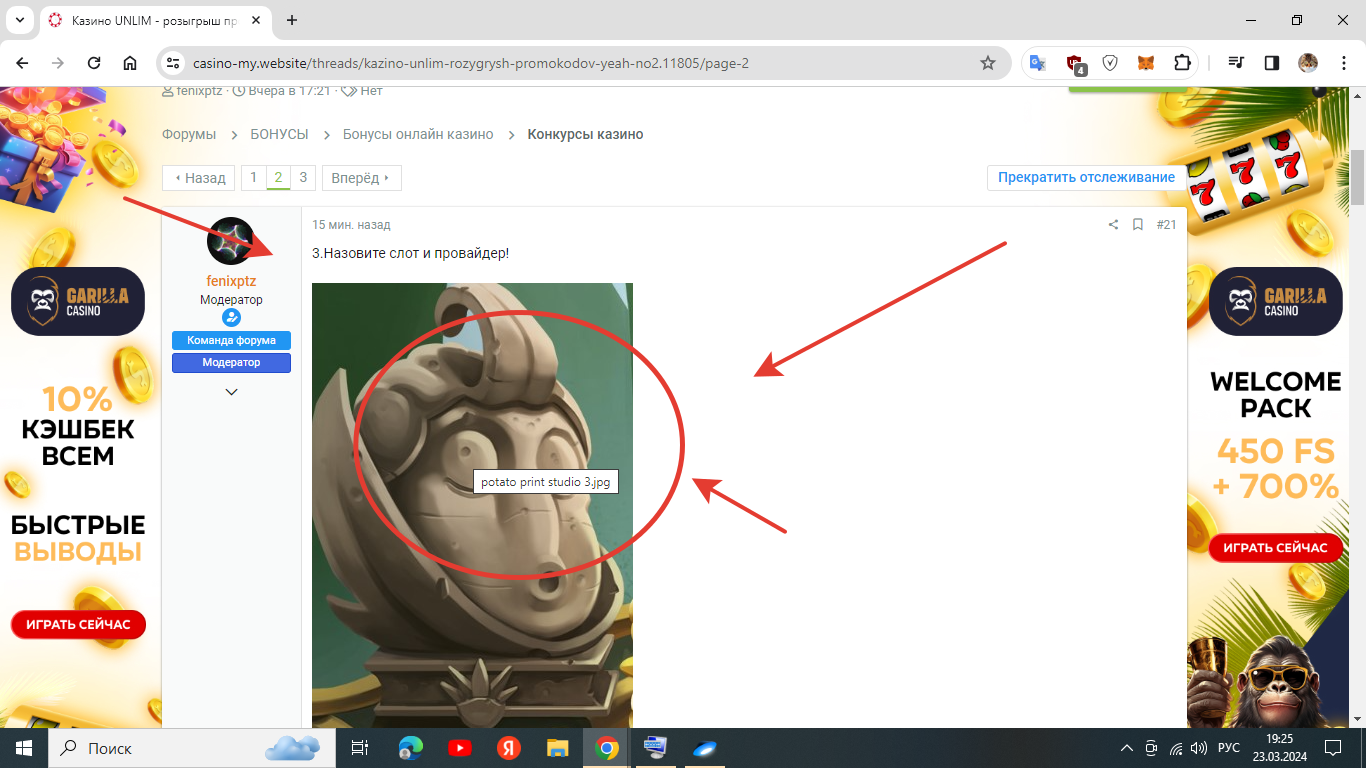Expand fenixptz user details chevron
1366x768 pixels.
click(231, 392)
